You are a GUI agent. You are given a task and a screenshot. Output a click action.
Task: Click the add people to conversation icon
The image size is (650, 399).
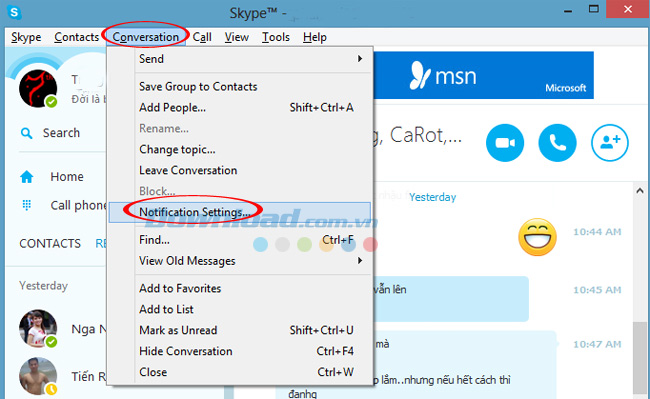(x=609, y=143)
